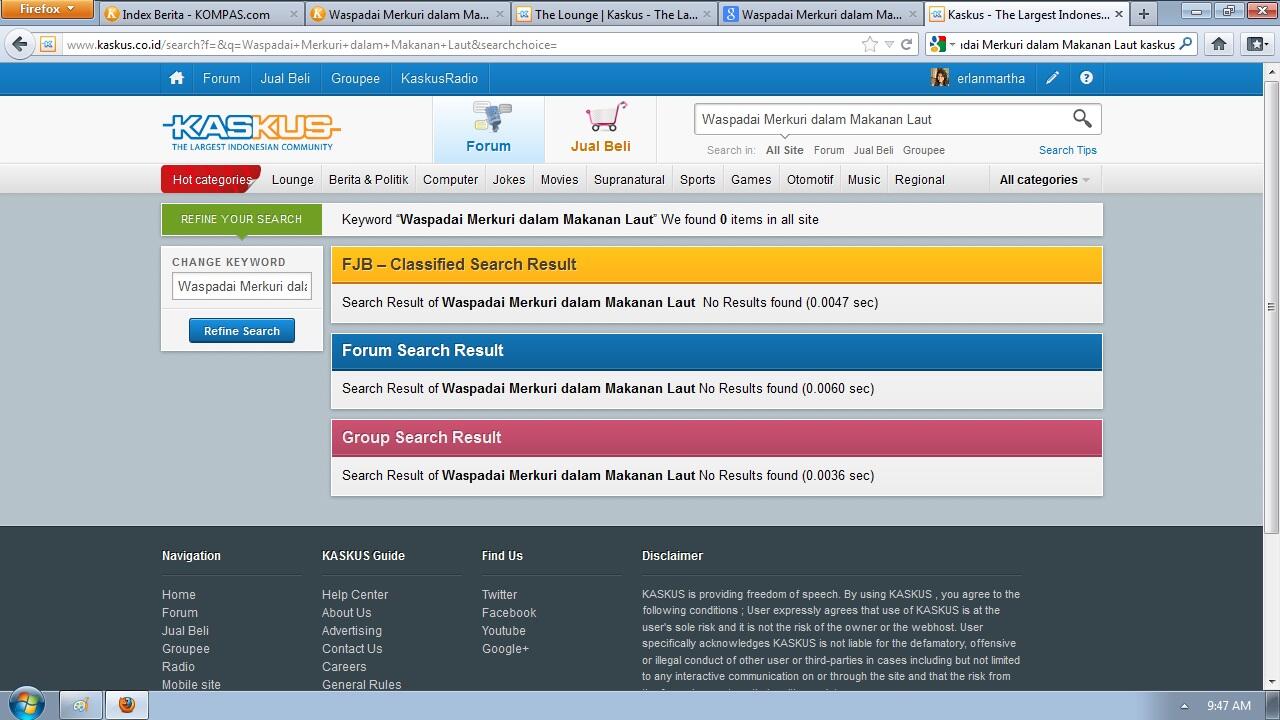1280x720 pixels.
Task: Click the Firefox icon in taskbar
Action: (x=126, y=705)
